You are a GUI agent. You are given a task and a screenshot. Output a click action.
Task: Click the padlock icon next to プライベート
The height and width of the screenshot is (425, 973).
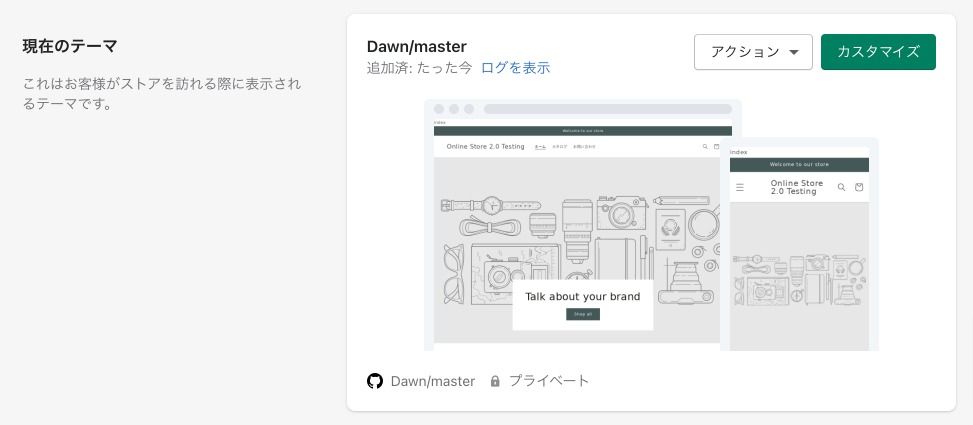coord(495,381)
